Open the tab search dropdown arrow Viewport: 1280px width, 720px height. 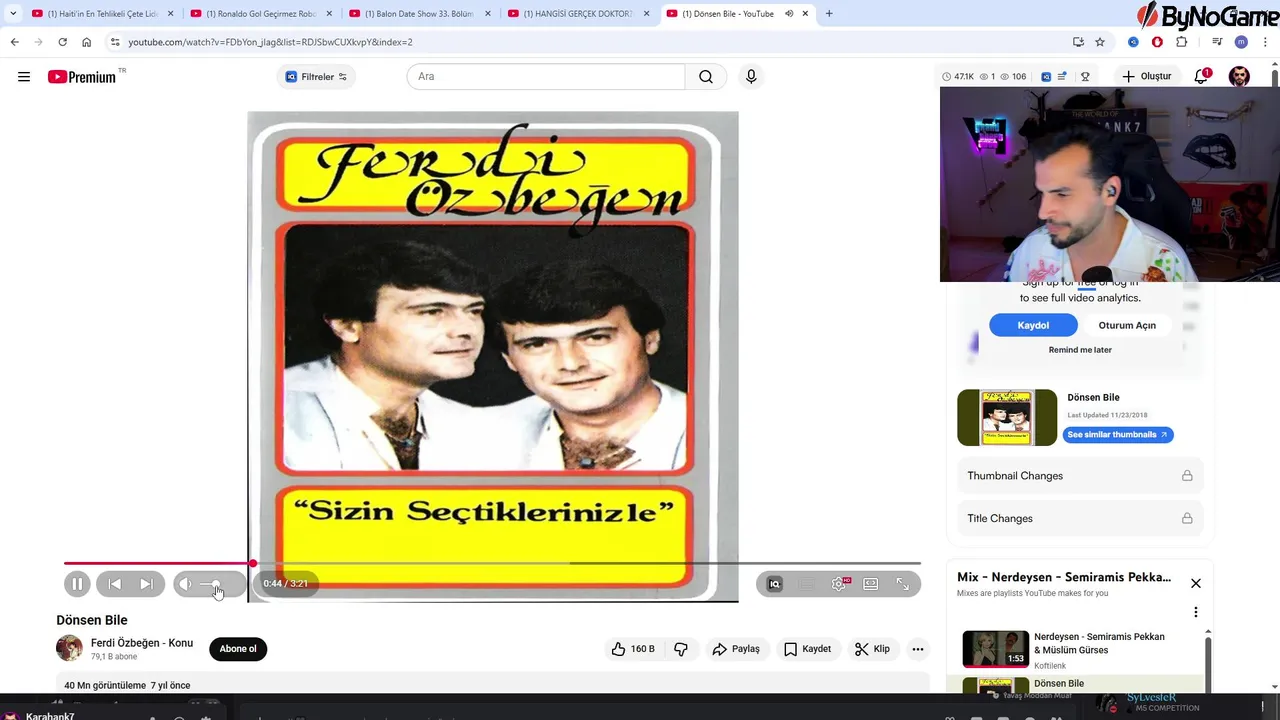click(x=12, y=14)
